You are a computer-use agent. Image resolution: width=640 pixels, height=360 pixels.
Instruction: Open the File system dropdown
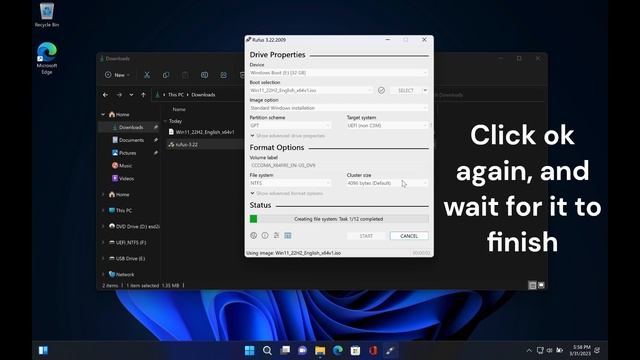(290, 183)
